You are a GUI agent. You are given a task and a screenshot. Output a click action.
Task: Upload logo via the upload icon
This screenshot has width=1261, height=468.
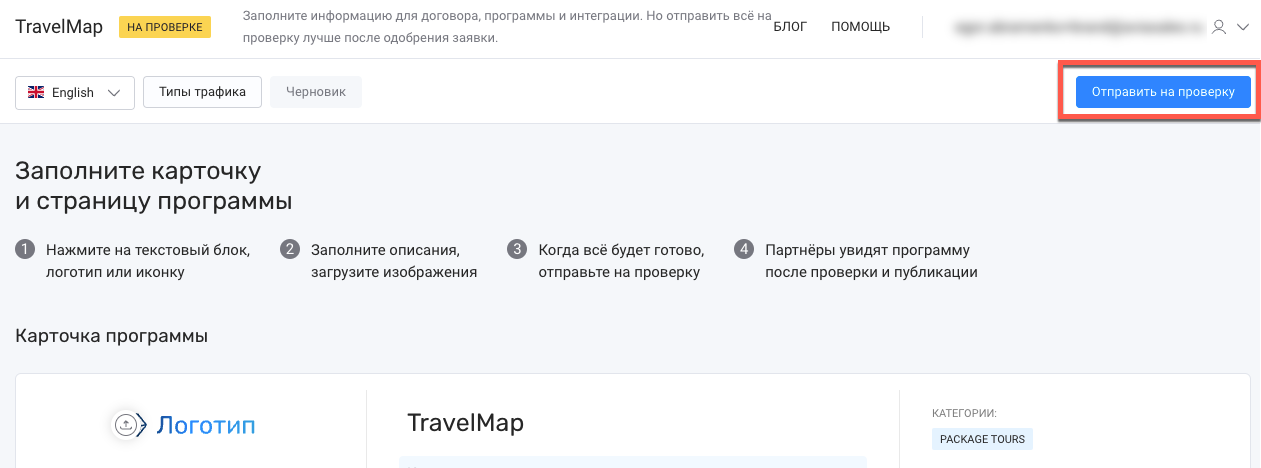coord(126,425)
